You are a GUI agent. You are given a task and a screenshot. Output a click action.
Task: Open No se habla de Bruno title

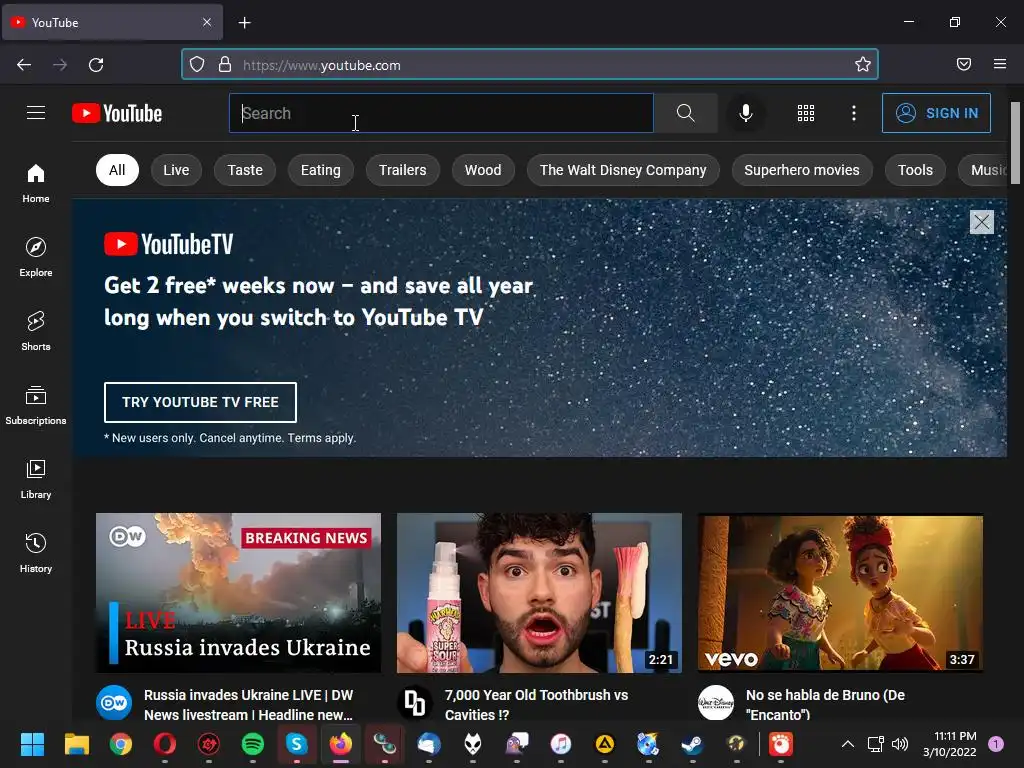click(825, 705)
